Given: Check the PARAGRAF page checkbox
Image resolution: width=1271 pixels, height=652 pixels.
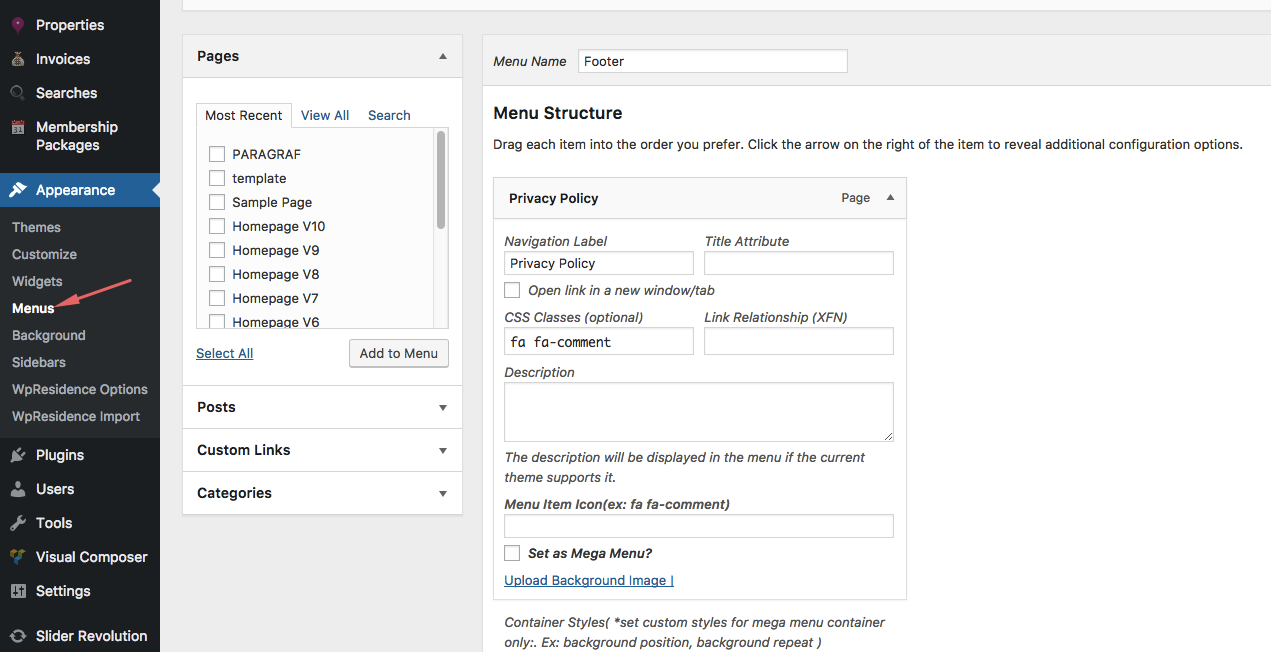Looking at the screenshot, I should coord(217,154).
